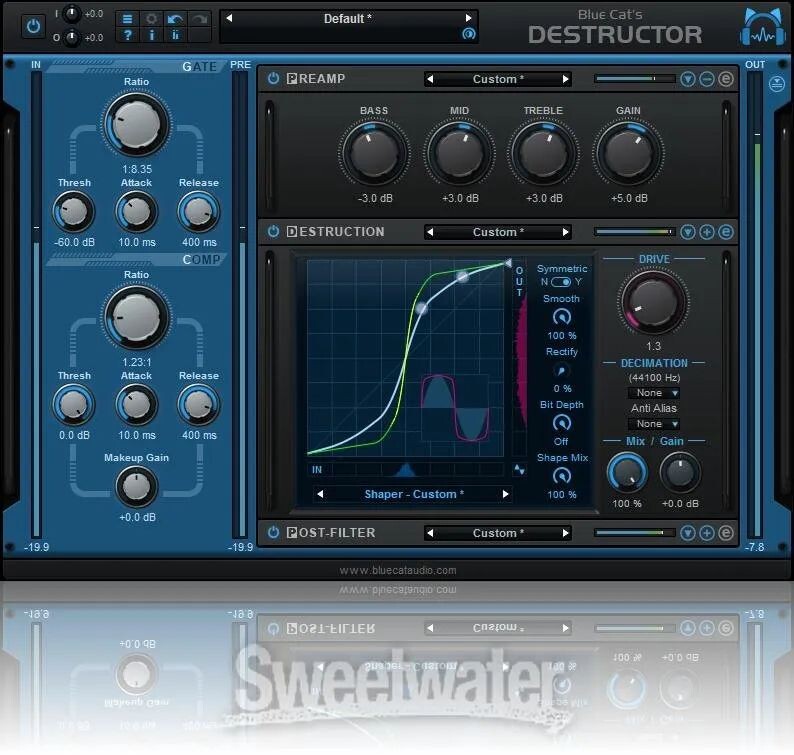Click the circular icon below preset next arrow

click(x=469, y=34)
